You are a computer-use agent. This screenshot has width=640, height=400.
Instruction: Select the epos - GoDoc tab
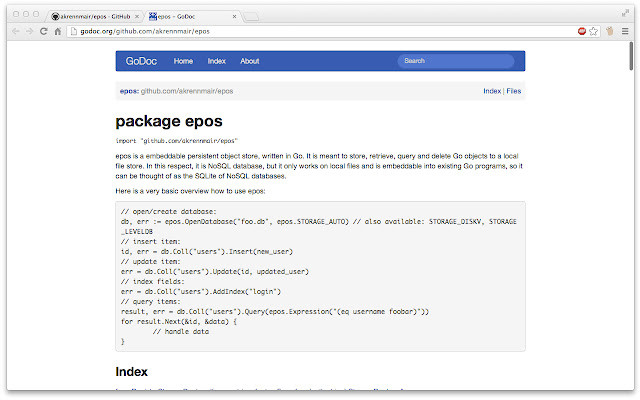click(x=192, y=16)
